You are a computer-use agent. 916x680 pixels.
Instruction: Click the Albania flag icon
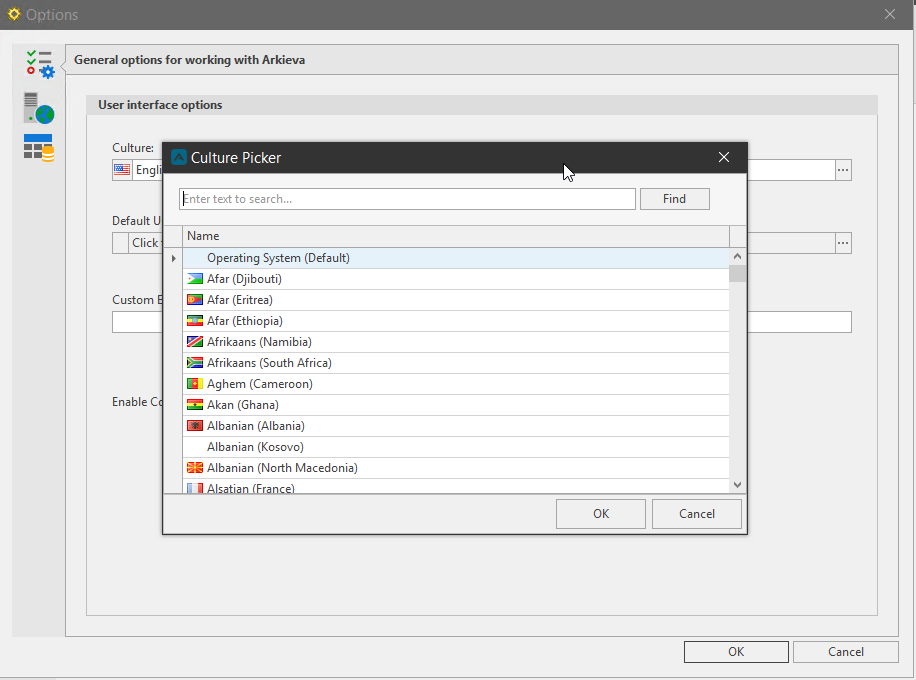[x=195, y=426]
